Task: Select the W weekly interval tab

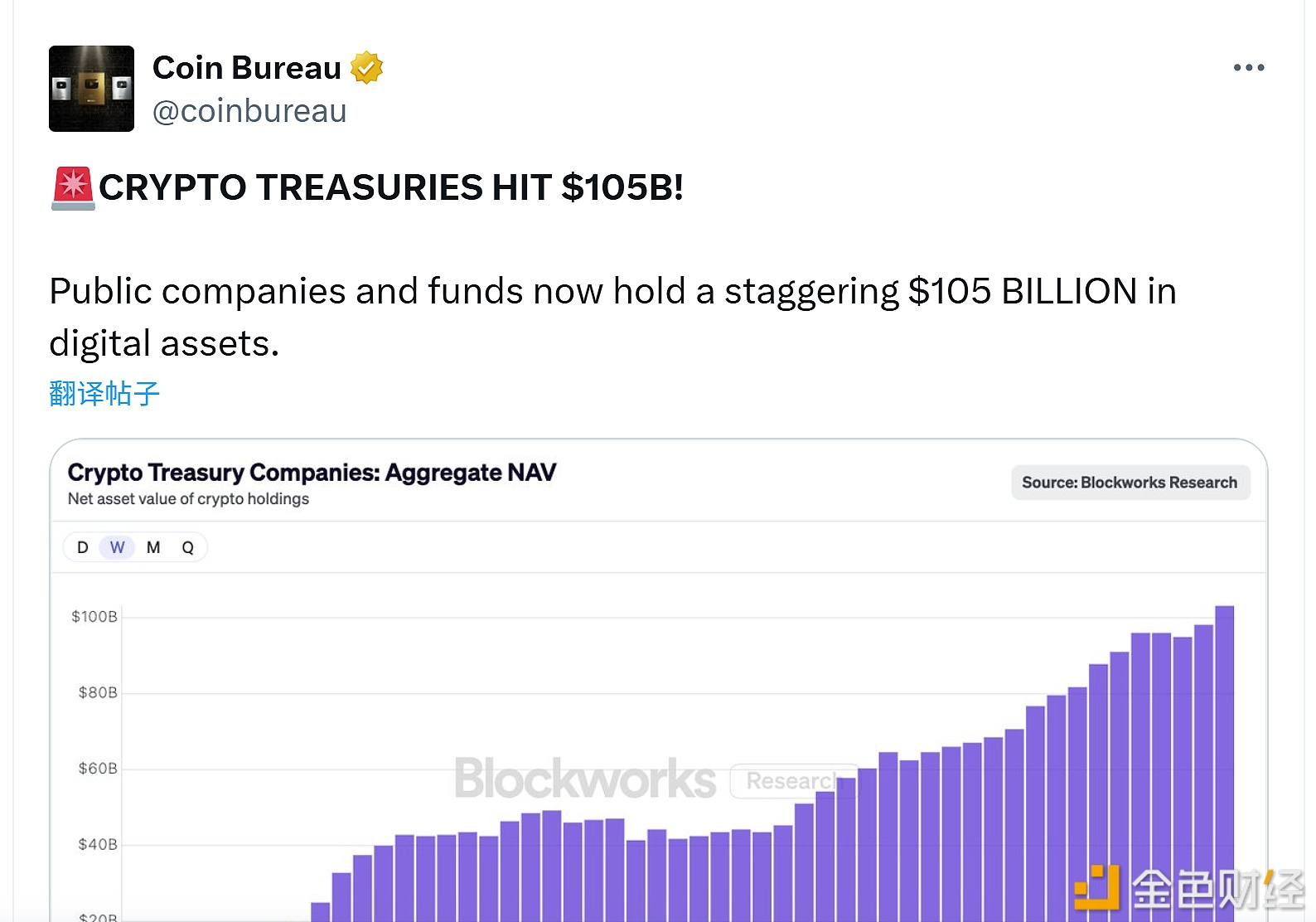Action: pos(117,547)
